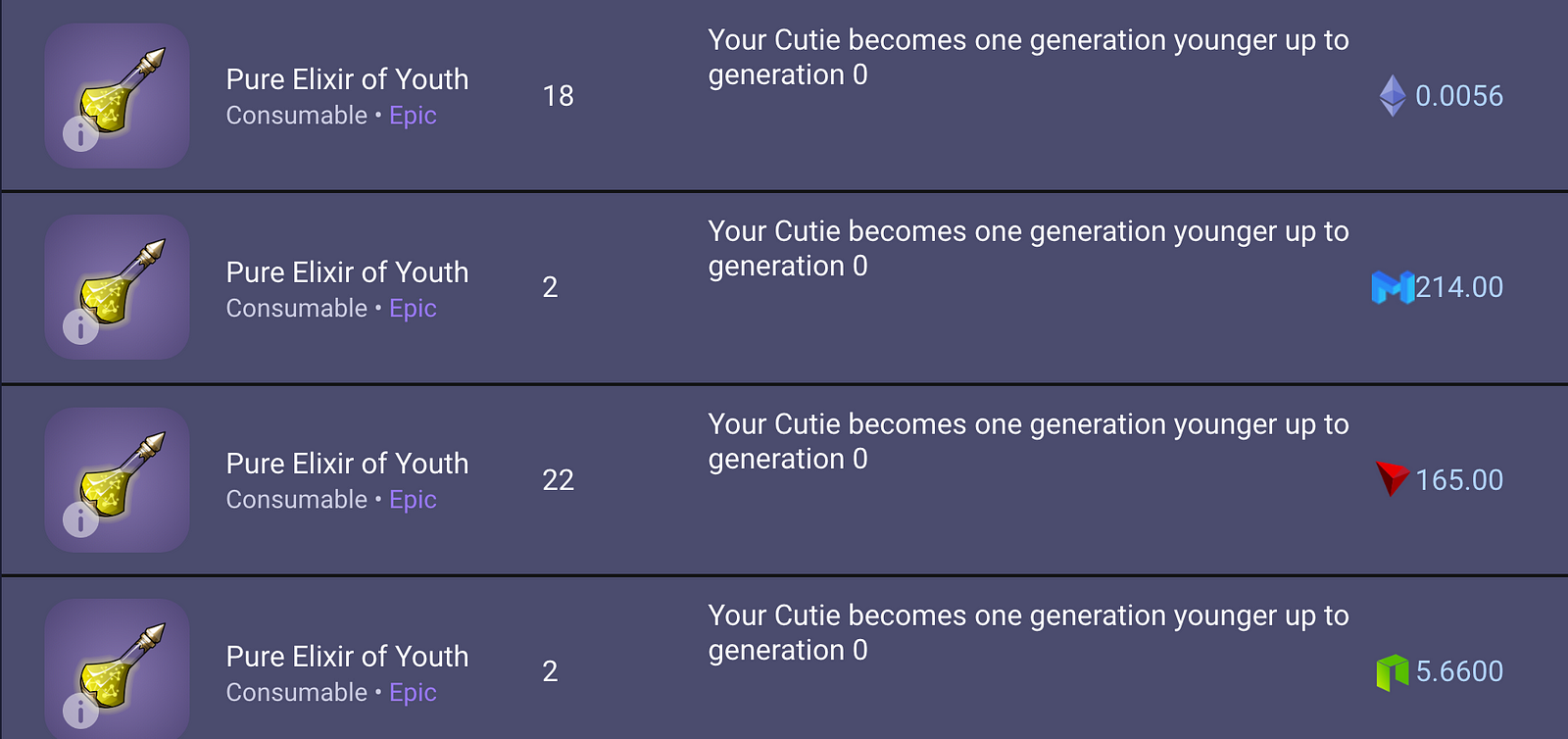
Task: Select the potion image in the 165.00 listing
Action: click(x=117, y=480)
